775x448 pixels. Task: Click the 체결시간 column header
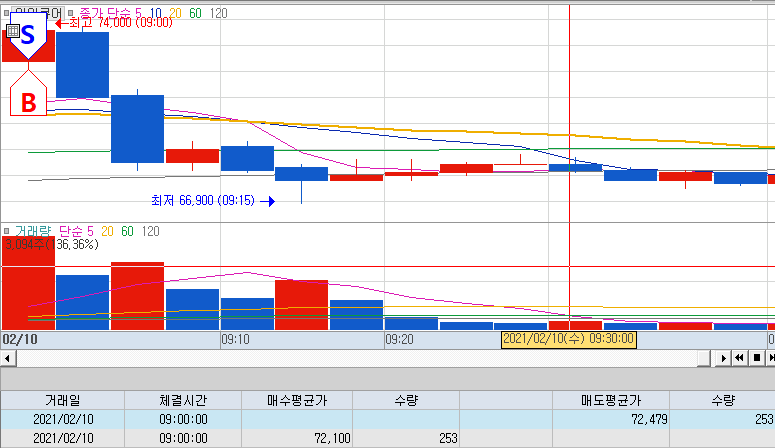tap(183, 400)
